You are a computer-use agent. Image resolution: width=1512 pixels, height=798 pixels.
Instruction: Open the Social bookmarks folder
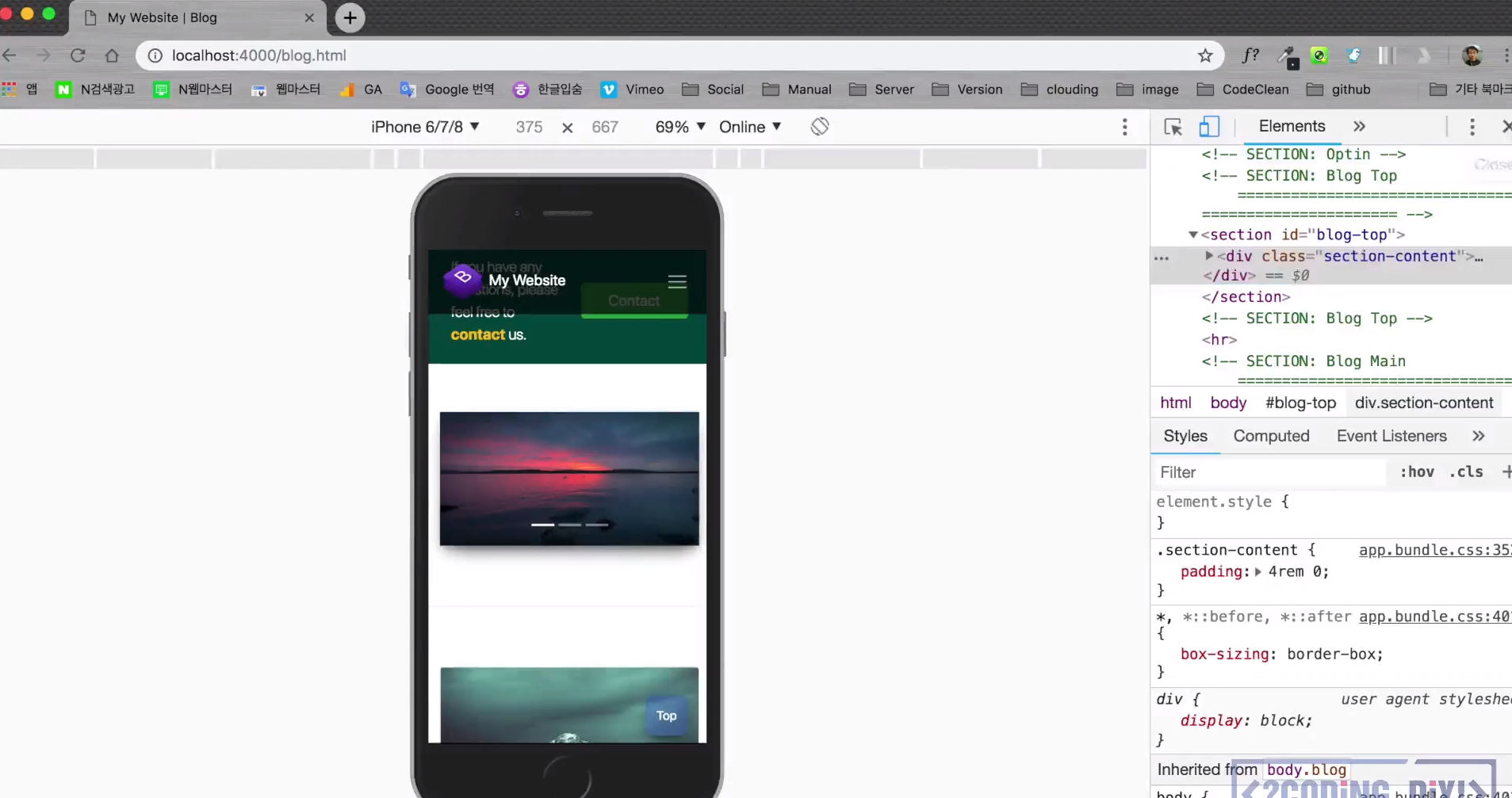713,90
